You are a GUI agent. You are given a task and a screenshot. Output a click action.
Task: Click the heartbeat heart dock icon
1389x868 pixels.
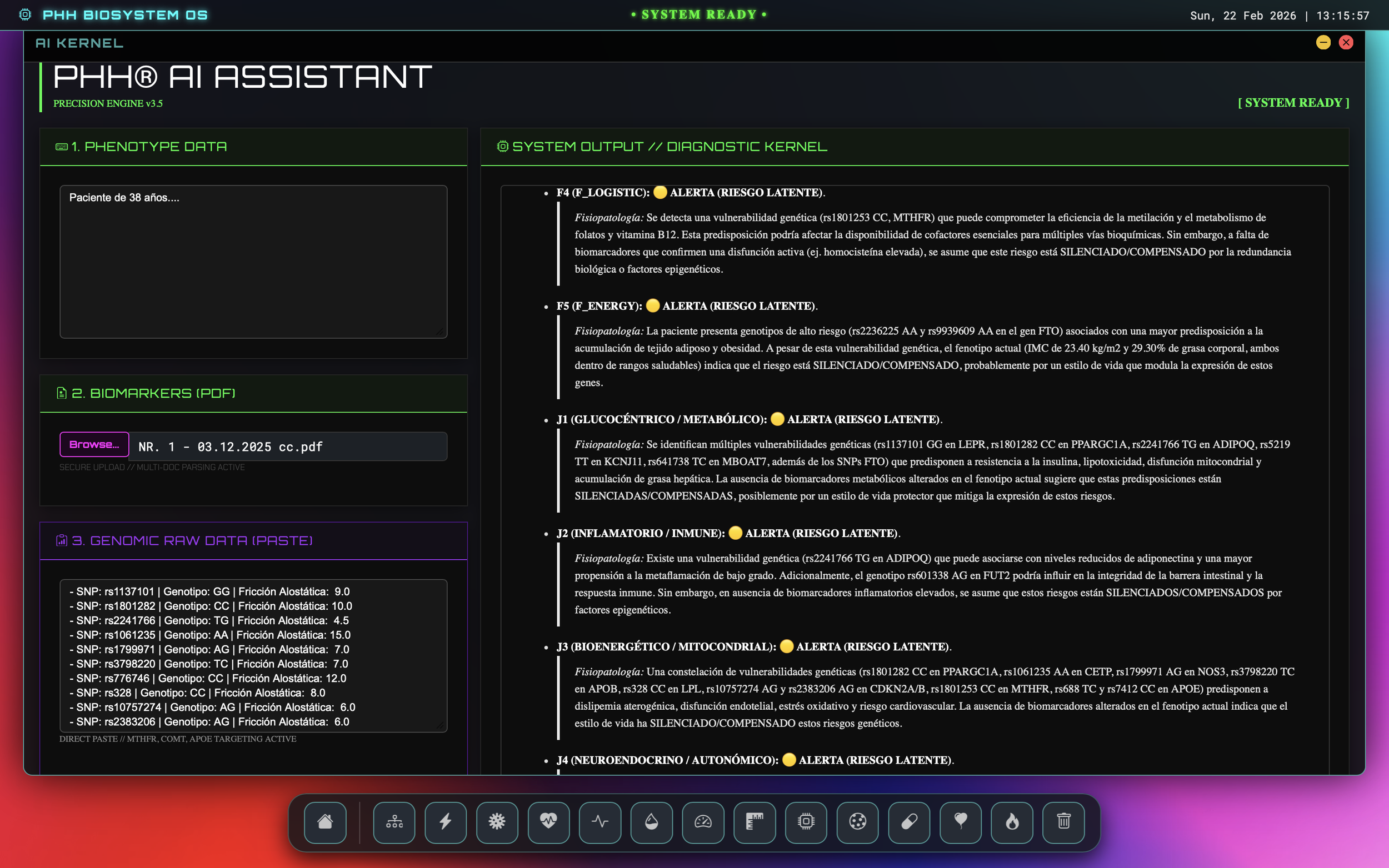[x=548, y=821]
